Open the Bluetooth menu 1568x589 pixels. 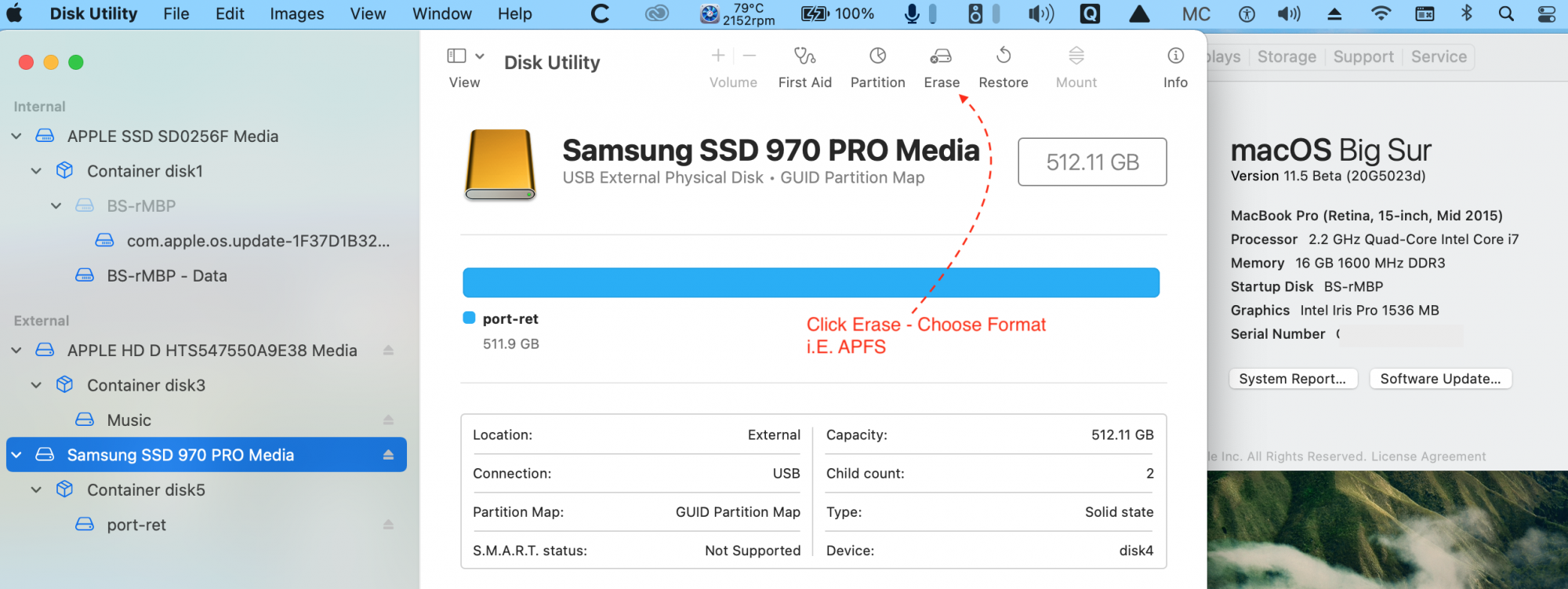1467,13
